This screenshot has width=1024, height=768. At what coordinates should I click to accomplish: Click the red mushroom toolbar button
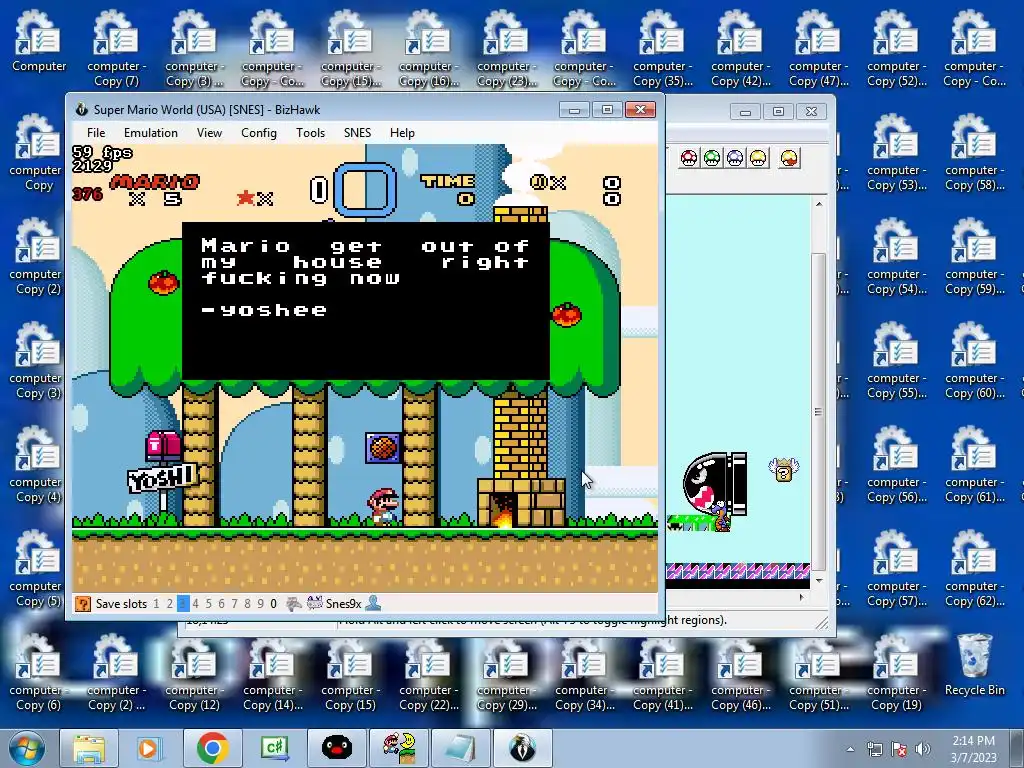tap(689, 158)
